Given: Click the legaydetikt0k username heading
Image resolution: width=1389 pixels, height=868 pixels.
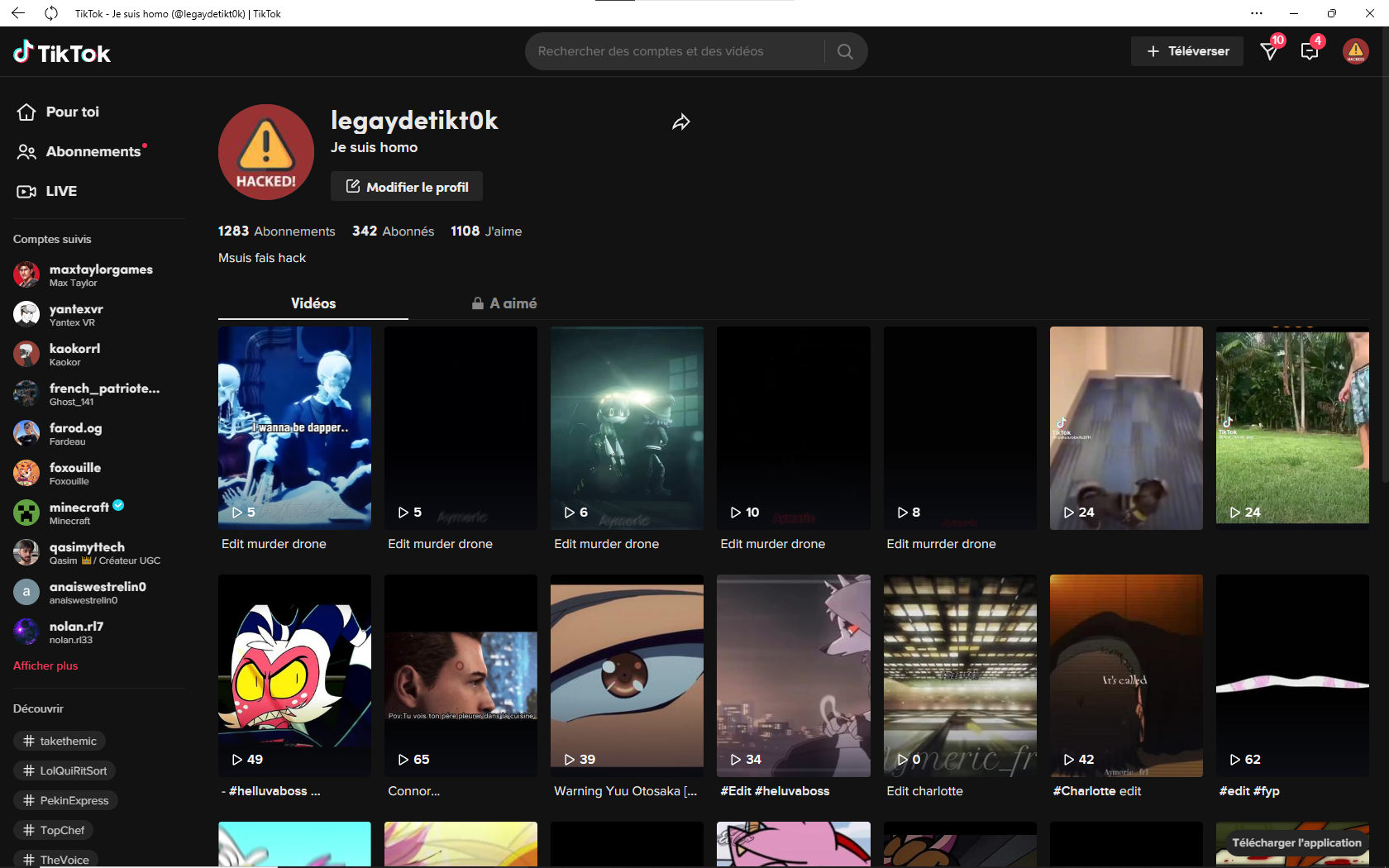Looking at the screenshot, I should click(x=414, y=121).
